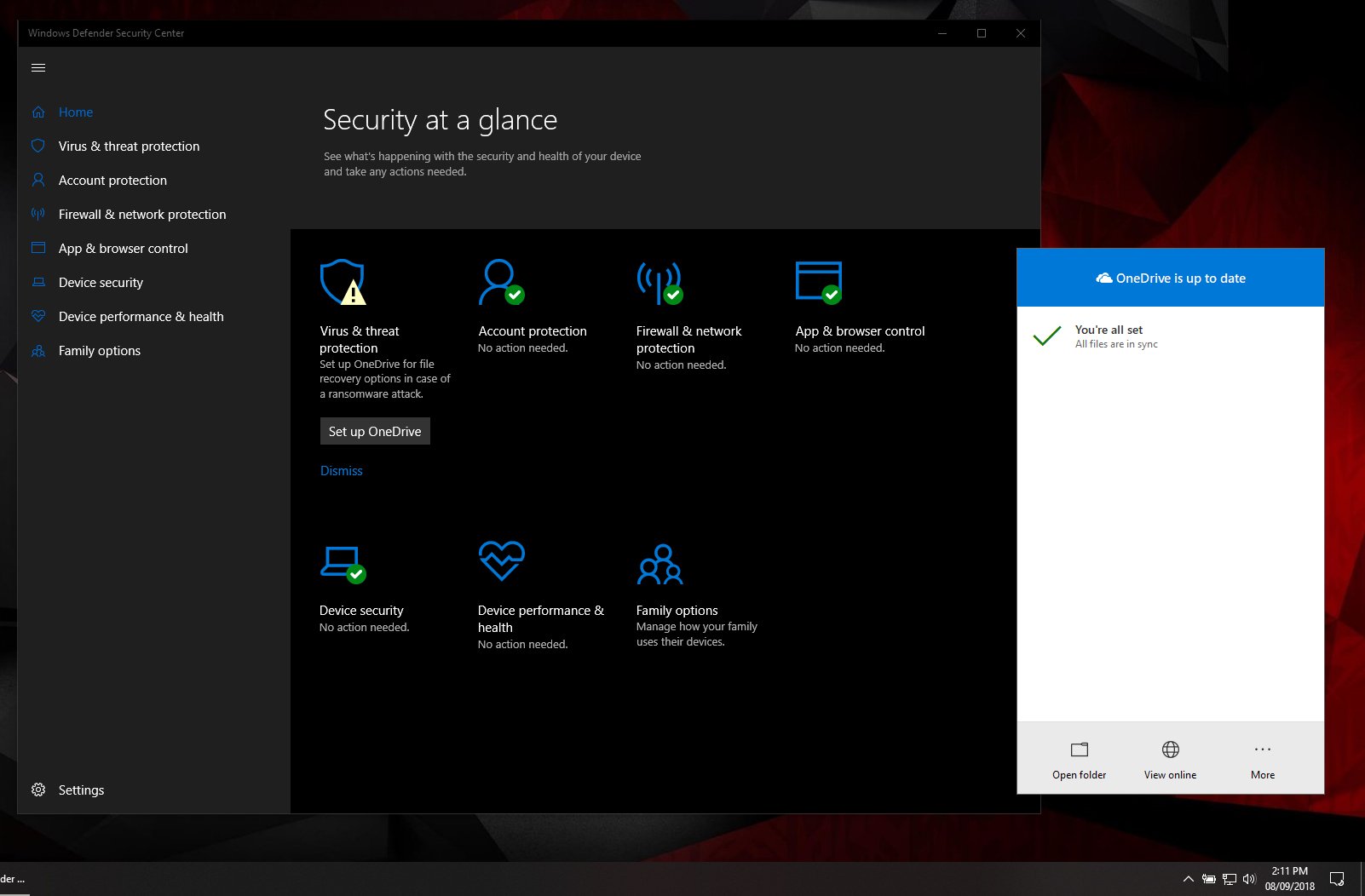Viewport: 1365px width, 896px height.
Task: Open Device performance & health from sidebar
Action: 141,317
